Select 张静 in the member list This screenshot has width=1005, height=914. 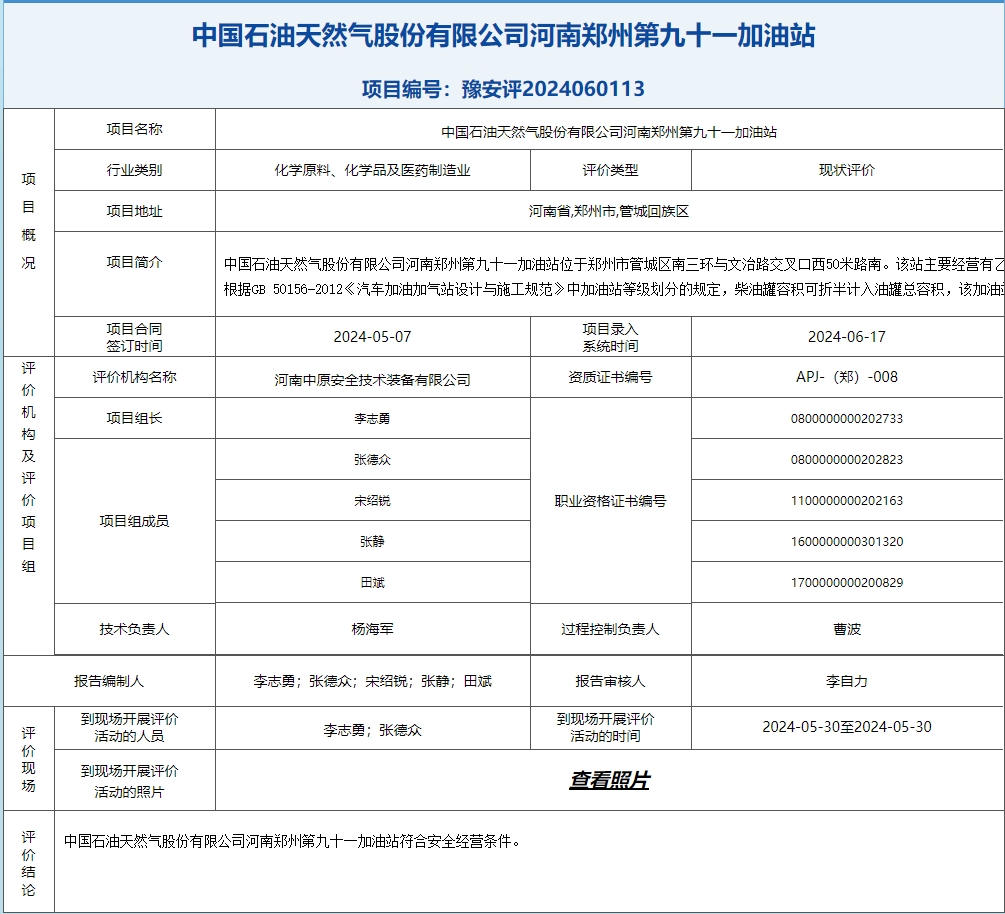372,542
